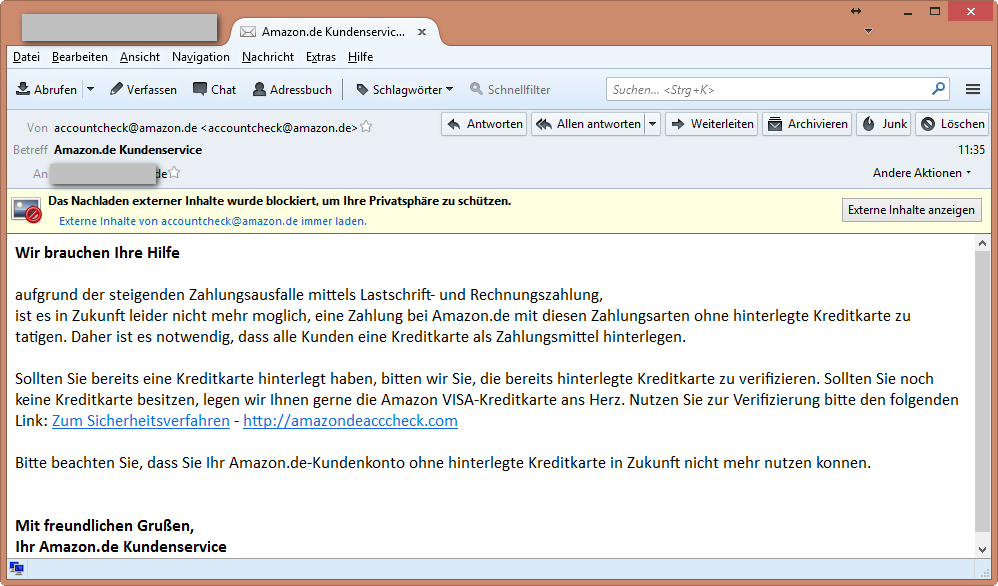
Task: Click the Abrufen download icon
Action: click(23, 89)
